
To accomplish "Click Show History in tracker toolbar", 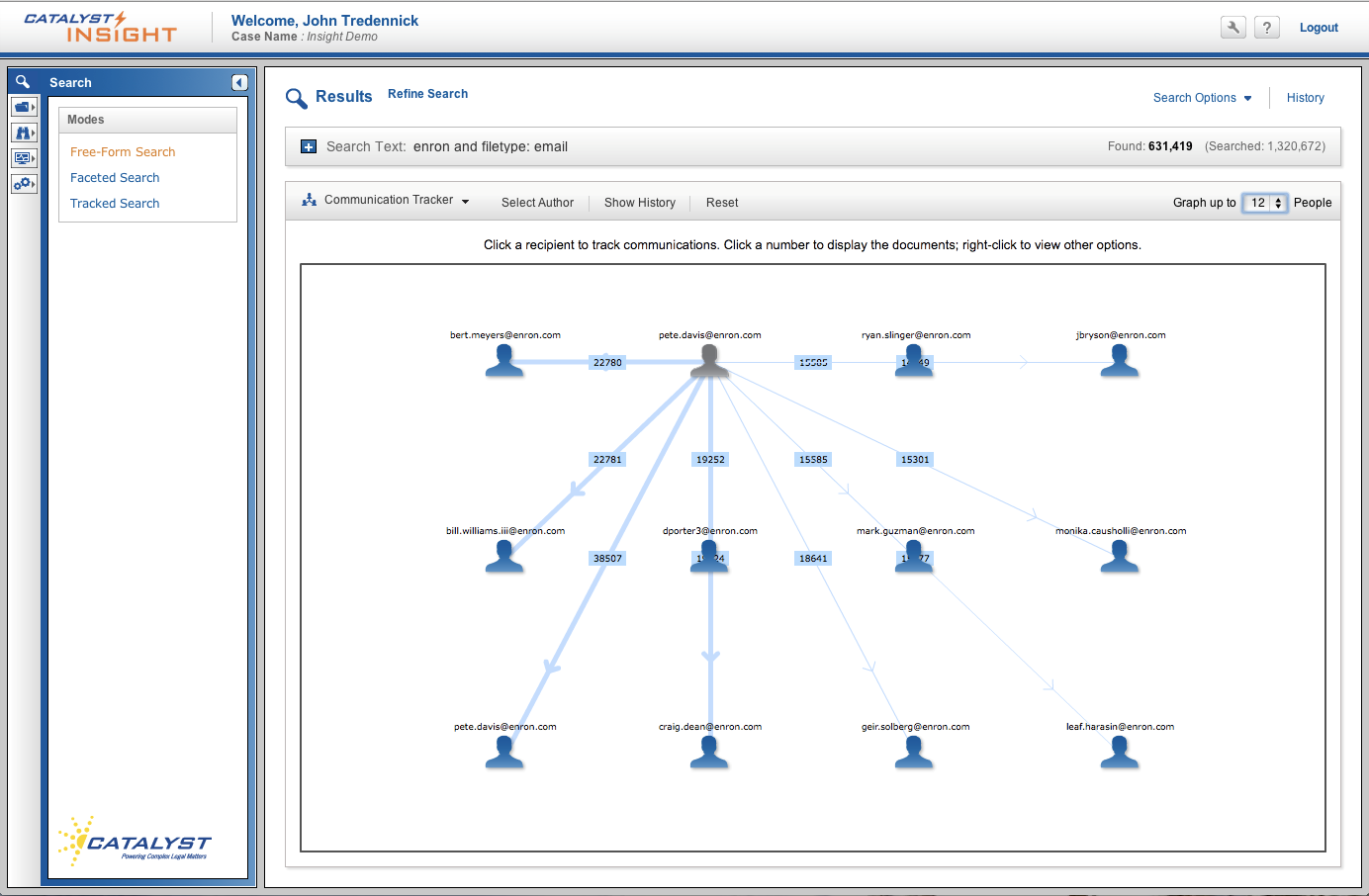I will pos(640,203).
